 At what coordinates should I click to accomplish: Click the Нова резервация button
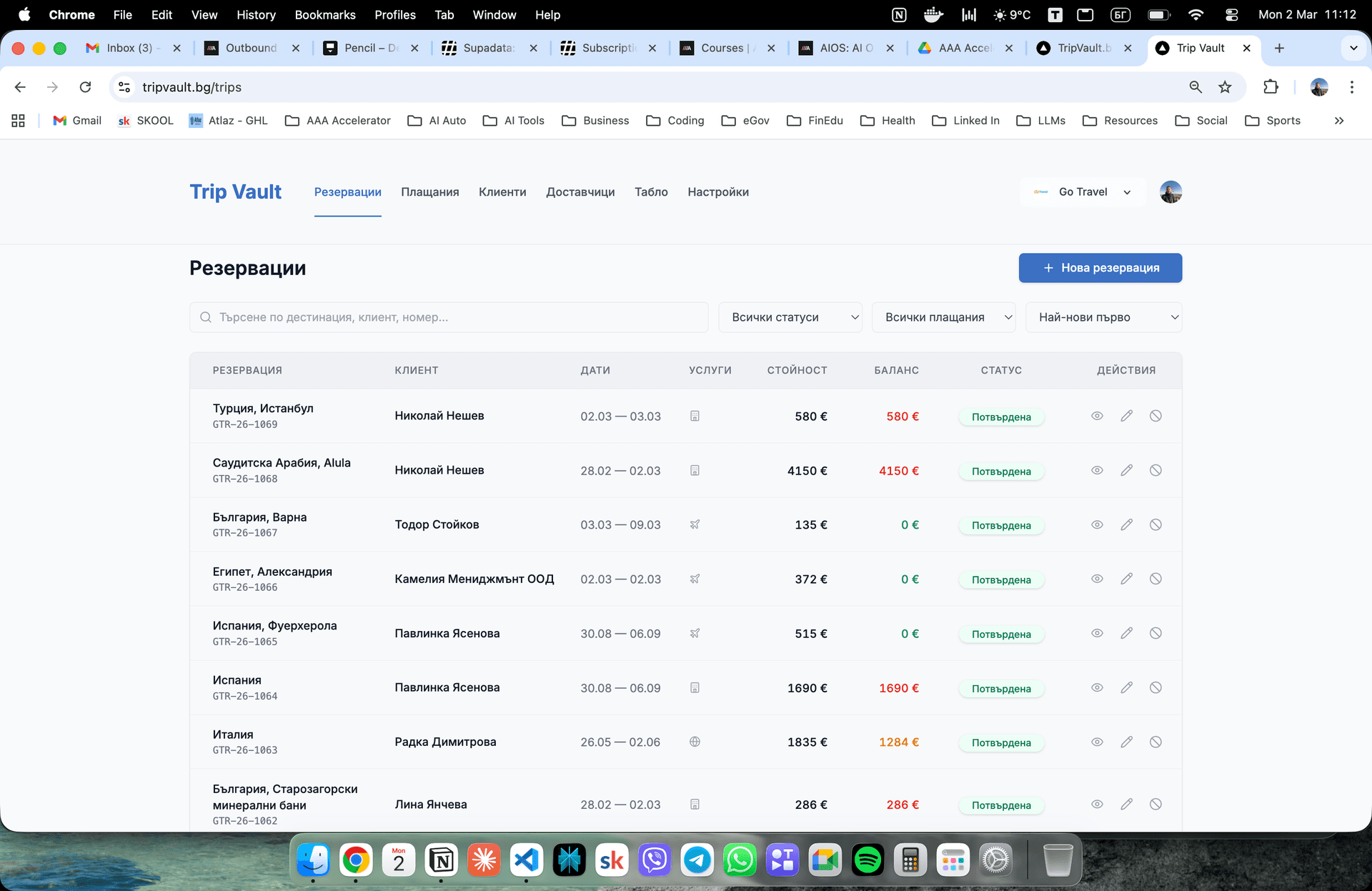pyautogui.click(x=1100, y=268)
